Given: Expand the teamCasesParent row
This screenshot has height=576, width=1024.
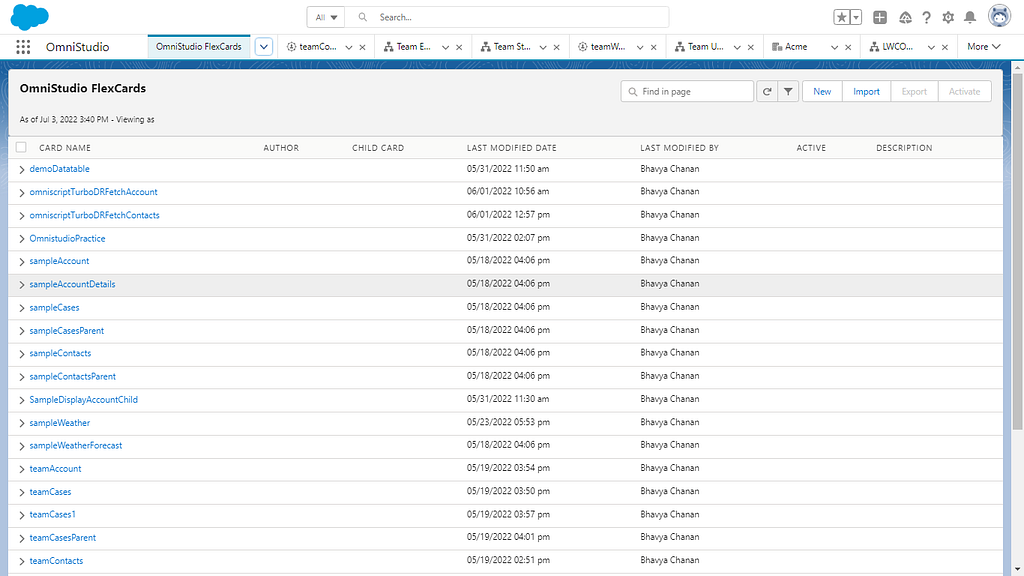Looking at the screenshot, I should point(22,539).
